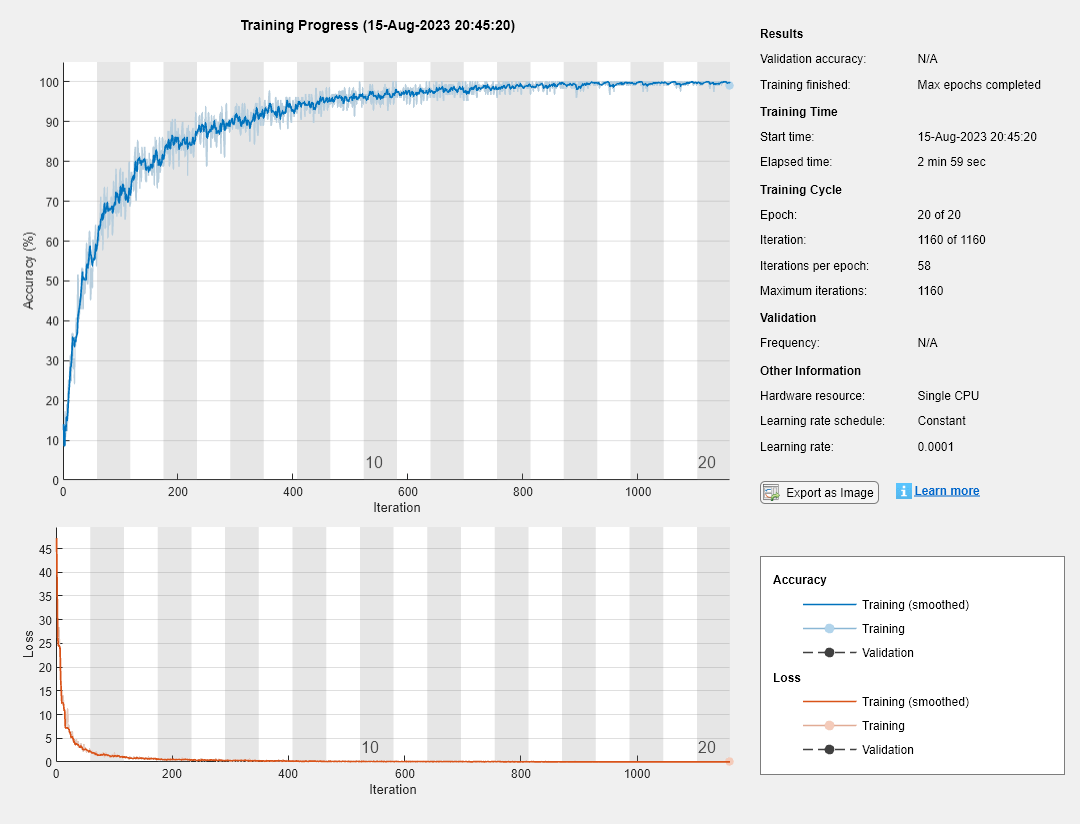Click the peach Loss Training legend marker

tap(829, 726)
